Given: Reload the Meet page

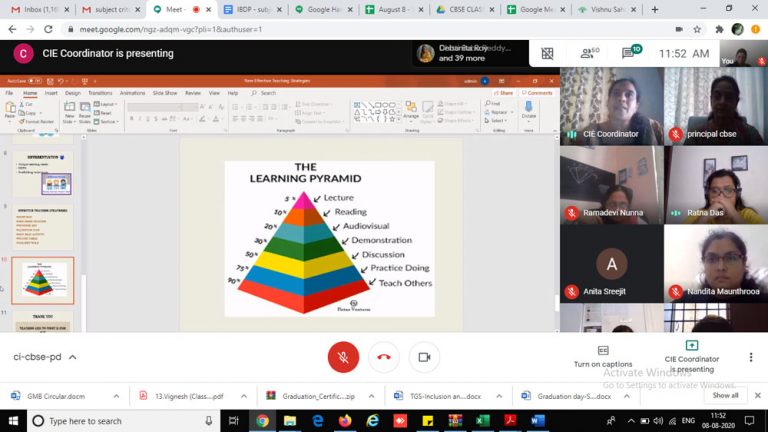Looking at the screenshot, I should (x=48, y=29).
